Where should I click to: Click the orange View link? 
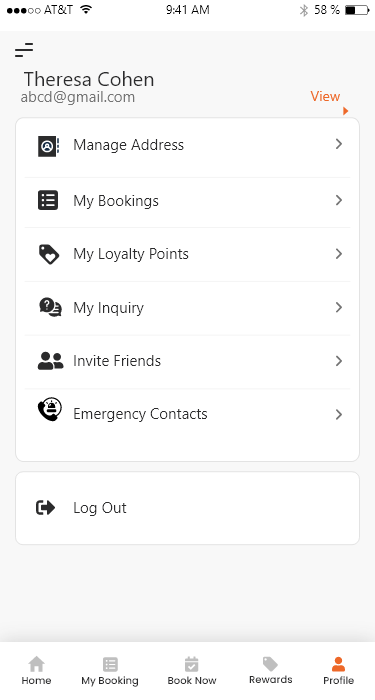pyautogui.click(x=325, y=96)
